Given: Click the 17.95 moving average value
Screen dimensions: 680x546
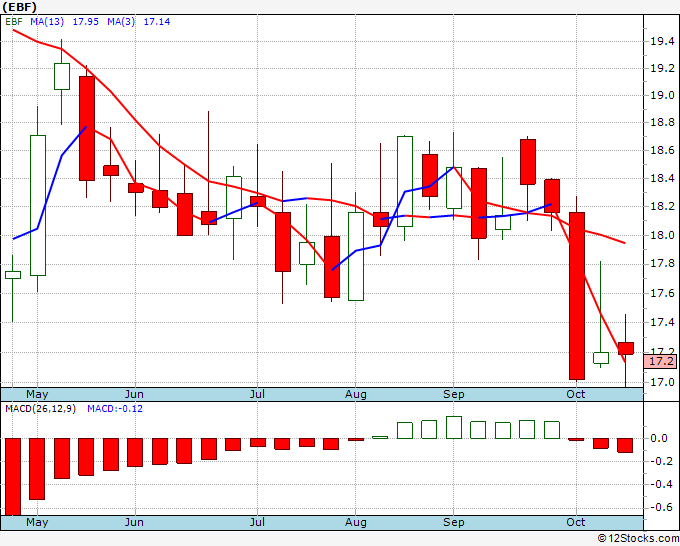Looking at the screenshot, I should [85, 22].
